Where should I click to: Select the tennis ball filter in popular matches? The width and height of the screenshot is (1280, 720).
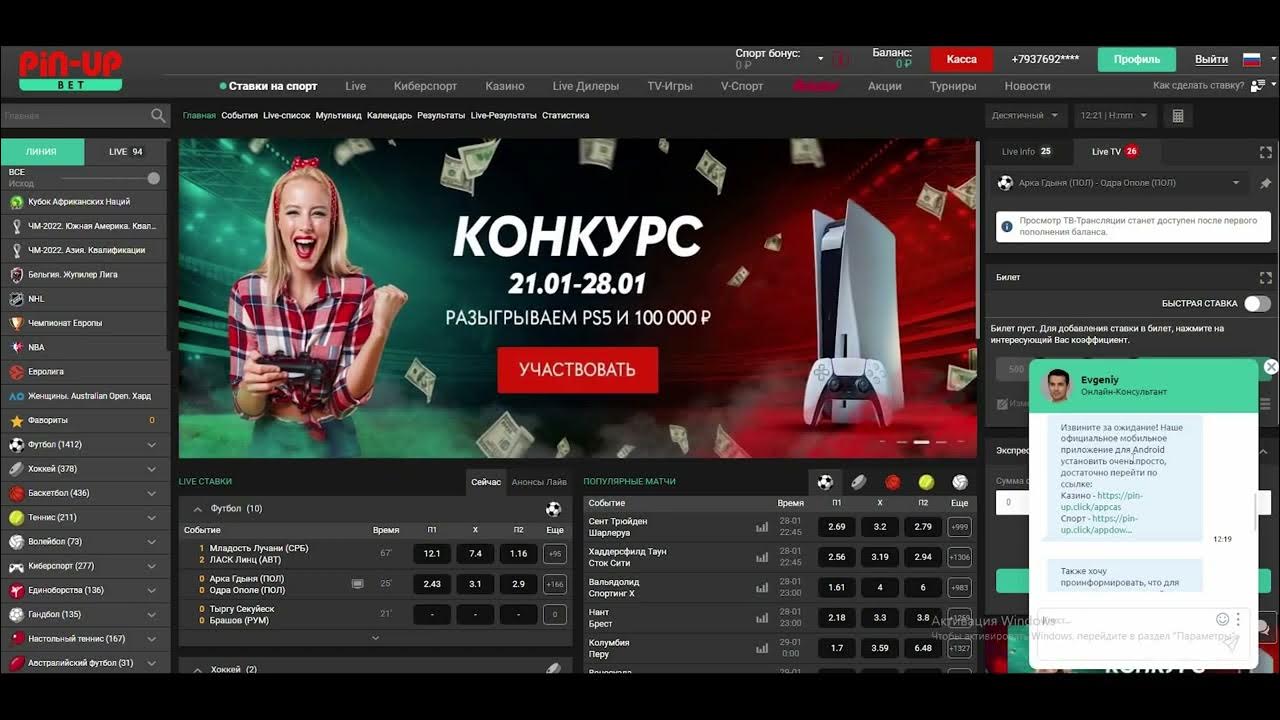click(927, 482)
